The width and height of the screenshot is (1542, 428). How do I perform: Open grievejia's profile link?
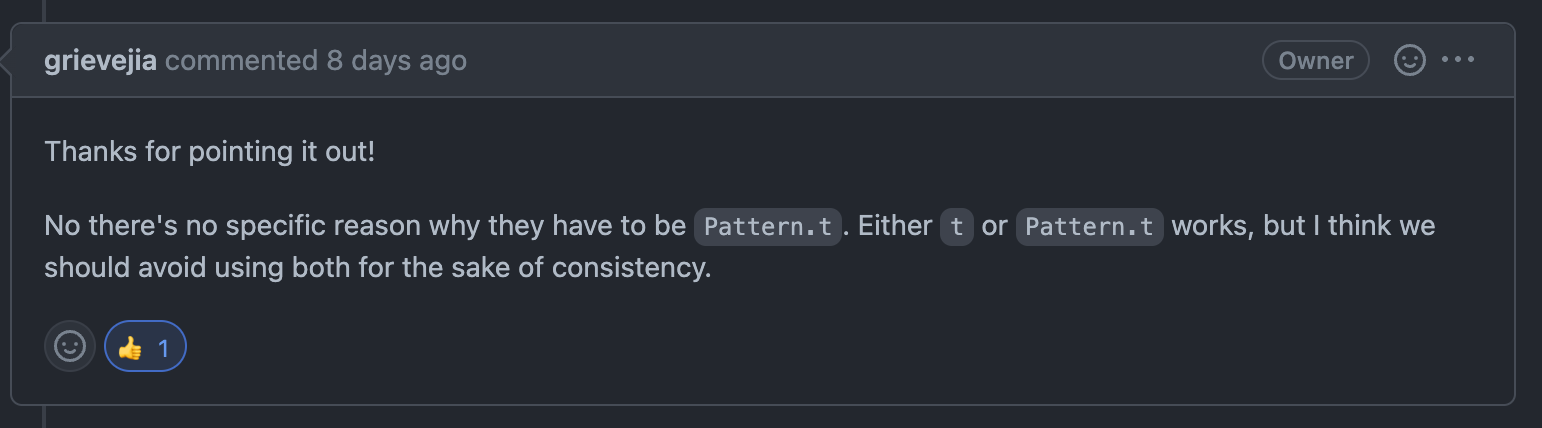(101, 61)
